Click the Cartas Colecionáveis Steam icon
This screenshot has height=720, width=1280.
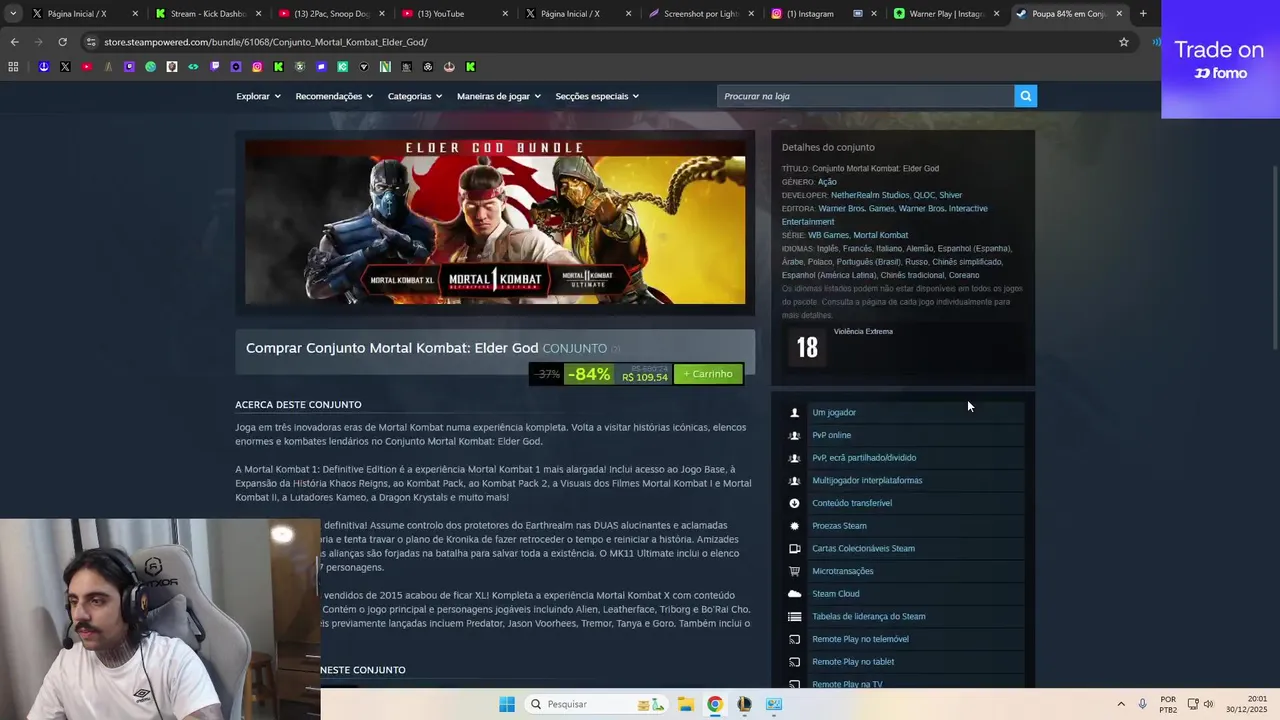(795, 548)
